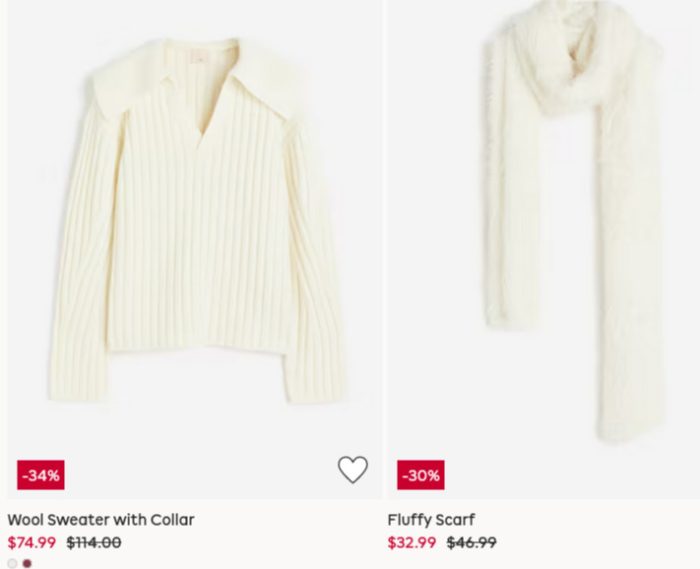The height and width of the screenshot is (569, 700).
Task: Click the -30% discount badge
Action: pyautogui.click(x=420, y=475)
